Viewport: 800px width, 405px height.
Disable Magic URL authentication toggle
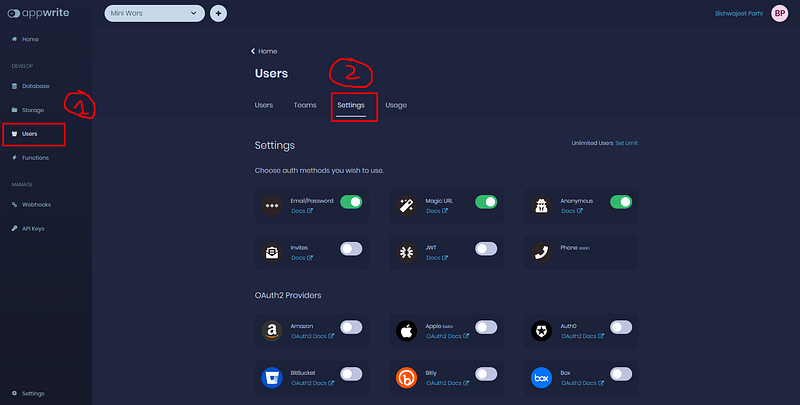486,202
